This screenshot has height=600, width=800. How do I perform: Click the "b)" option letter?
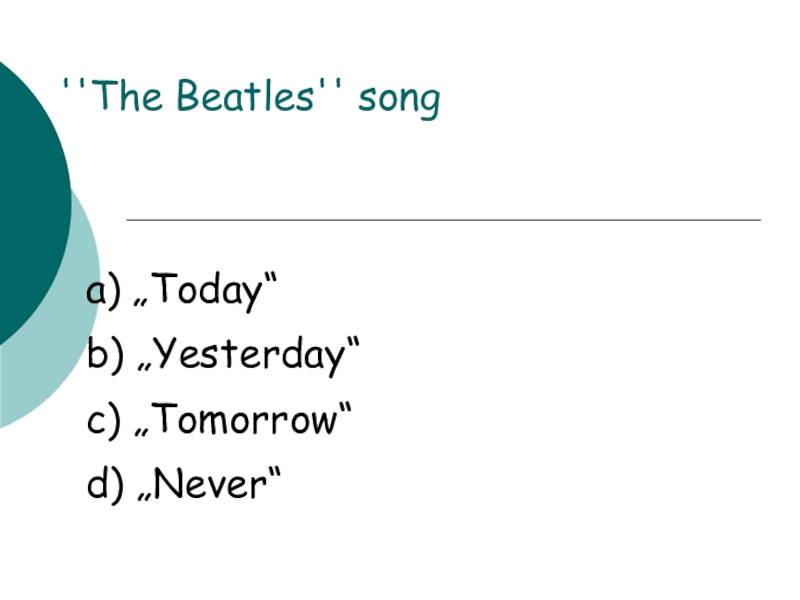104,355
